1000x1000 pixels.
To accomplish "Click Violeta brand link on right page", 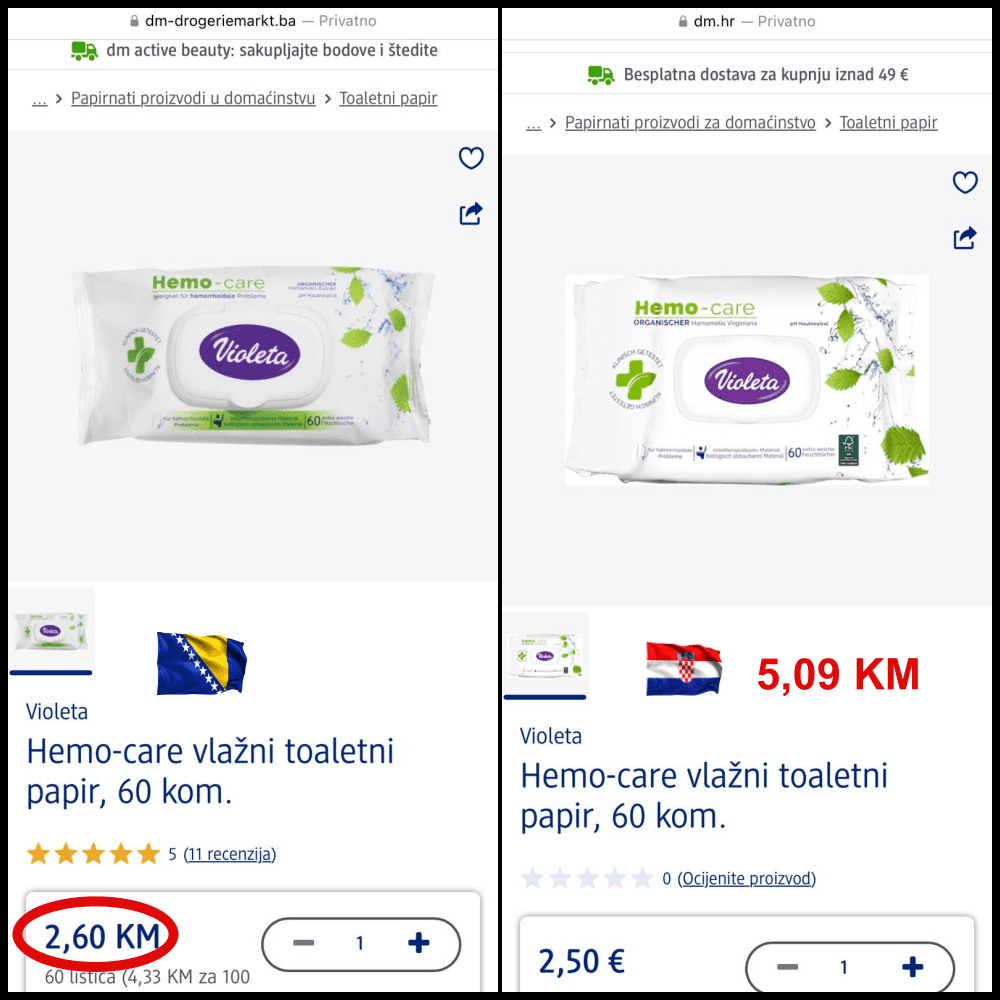I will click(550, 736).
